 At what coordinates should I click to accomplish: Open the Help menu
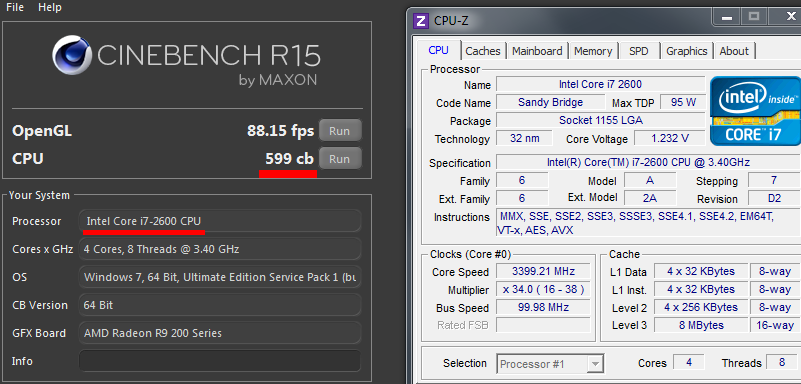point(50,8)
